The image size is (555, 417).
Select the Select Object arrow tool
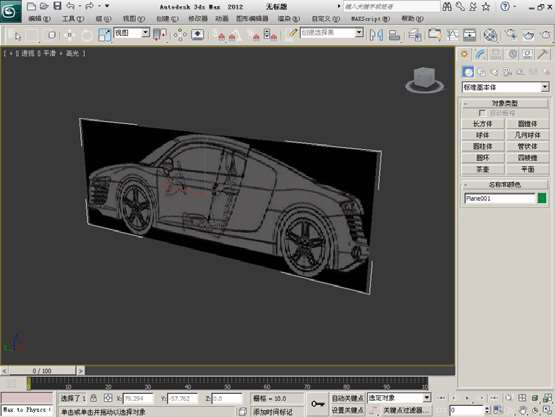click(18, 35)
